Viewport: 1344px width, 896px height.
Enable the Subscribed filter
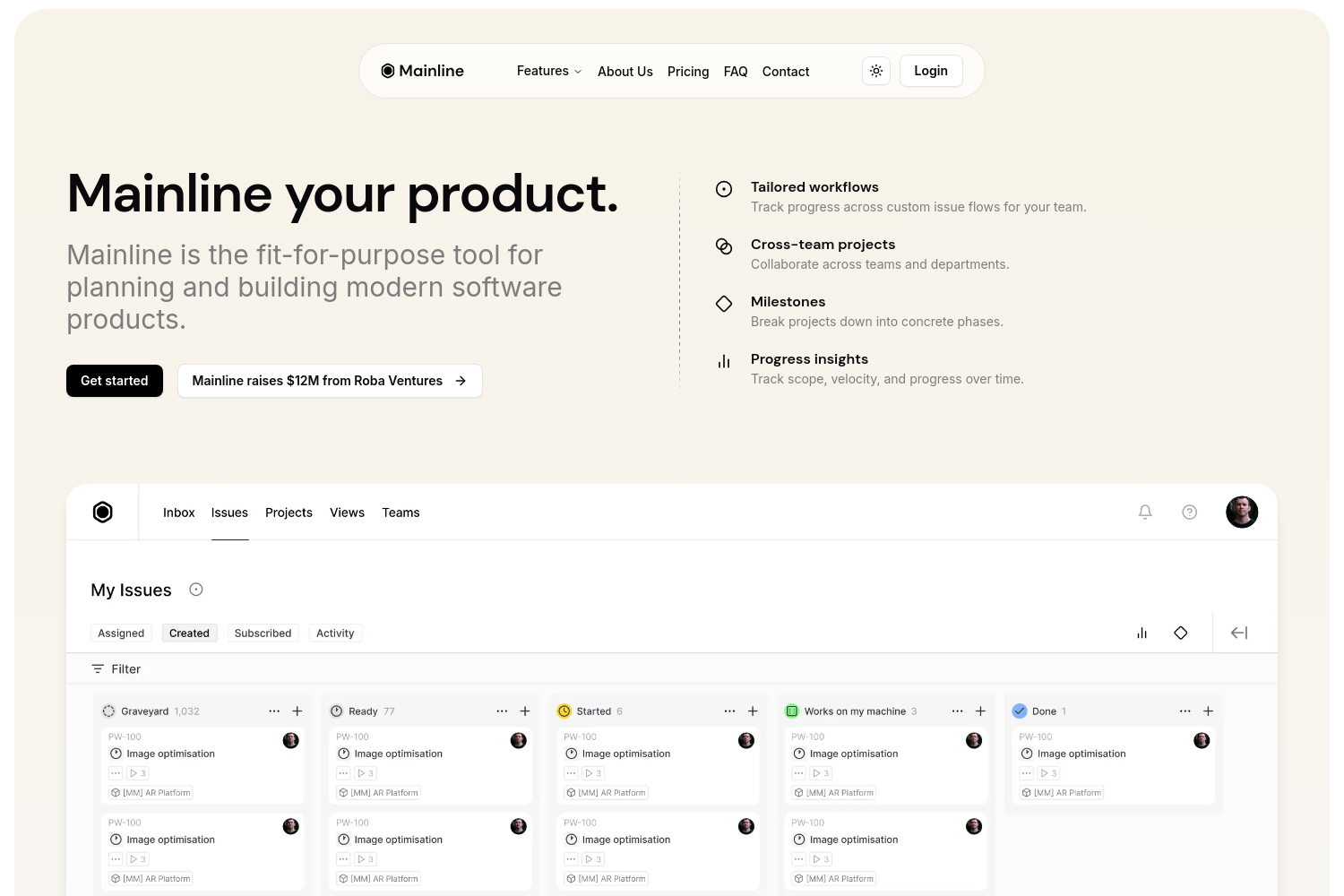[x=263, y=633]
